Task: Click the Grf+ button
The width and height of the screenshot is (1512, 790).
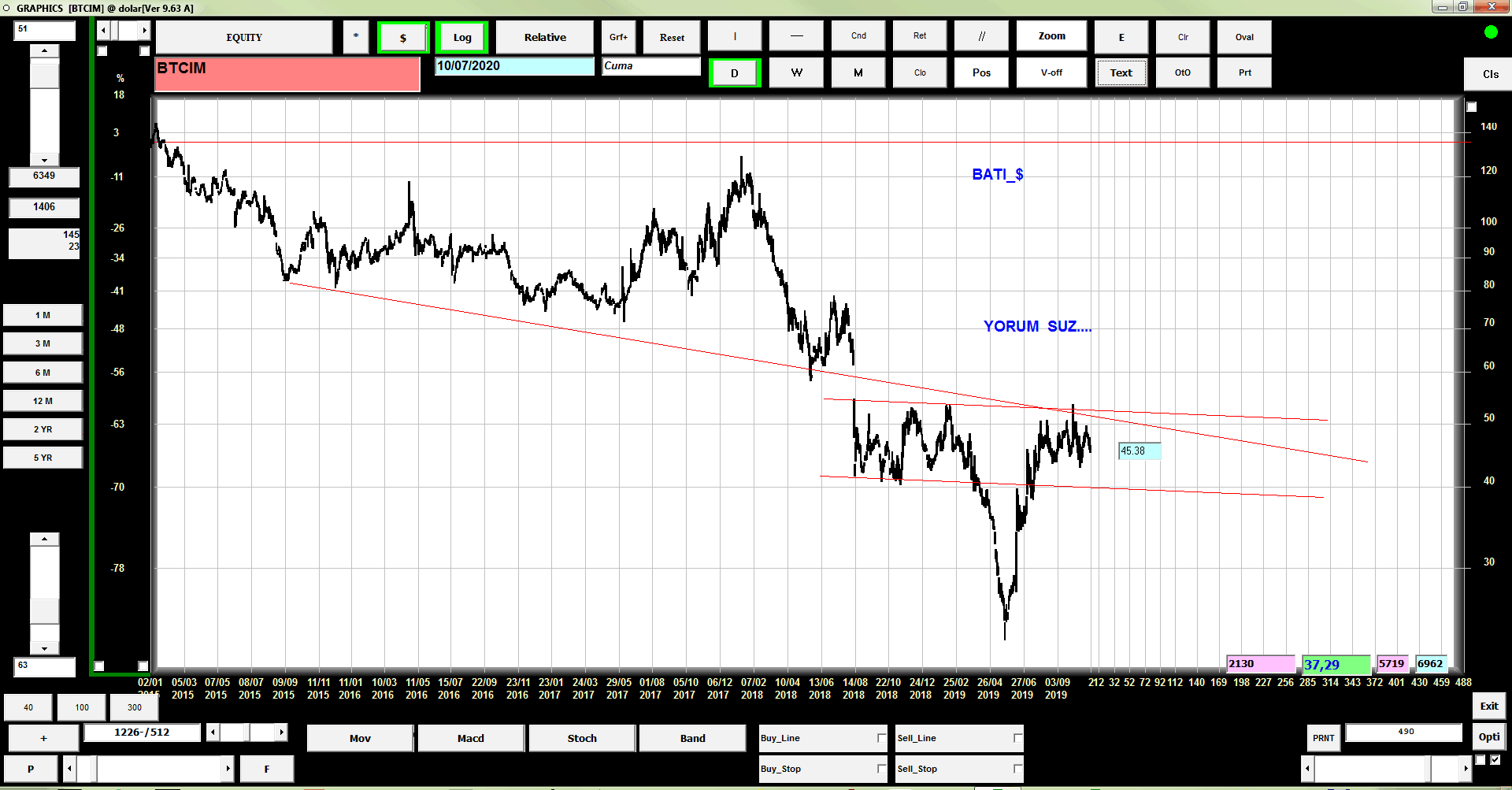Action: 619,37
